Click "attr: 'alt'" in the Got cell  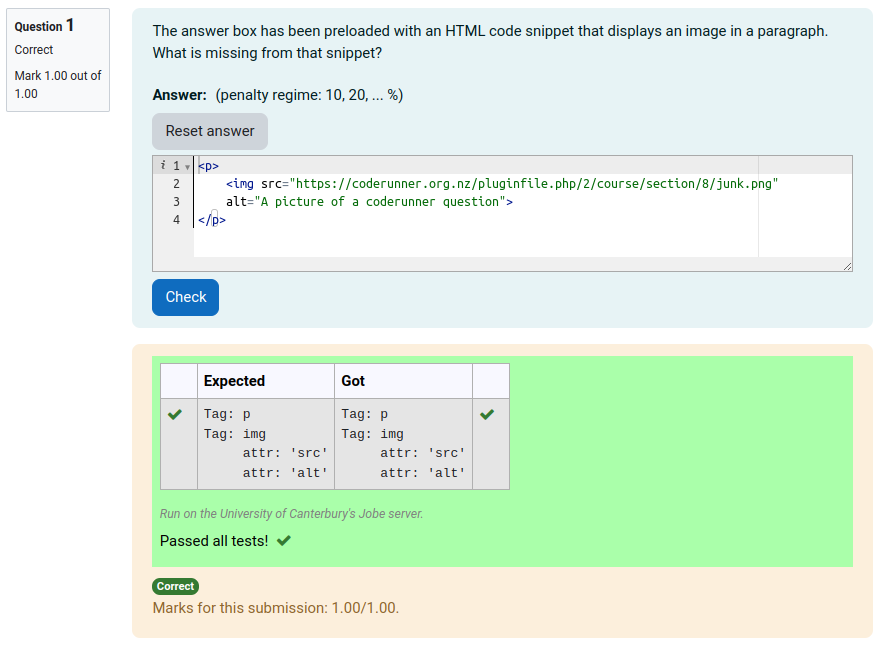click(423, 473)
